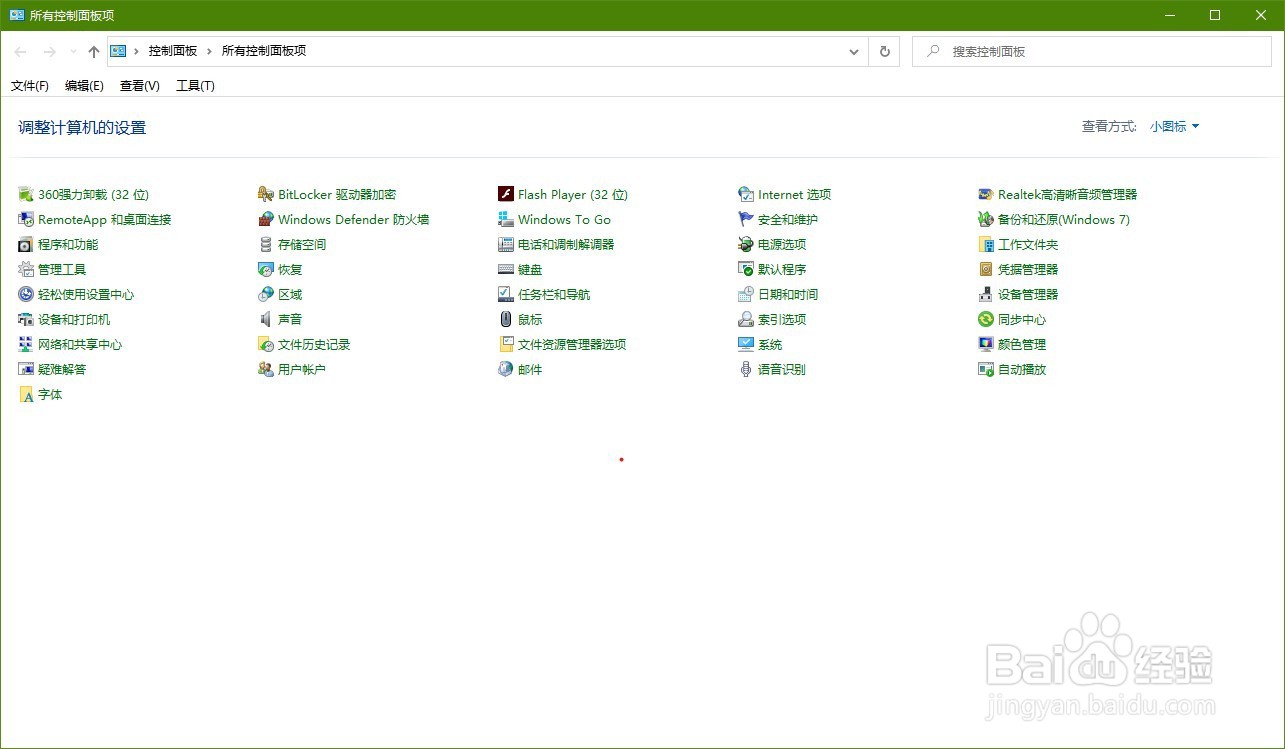Click the 程序和功能 icon
The image size is (1285, 749).
(26, 244)
